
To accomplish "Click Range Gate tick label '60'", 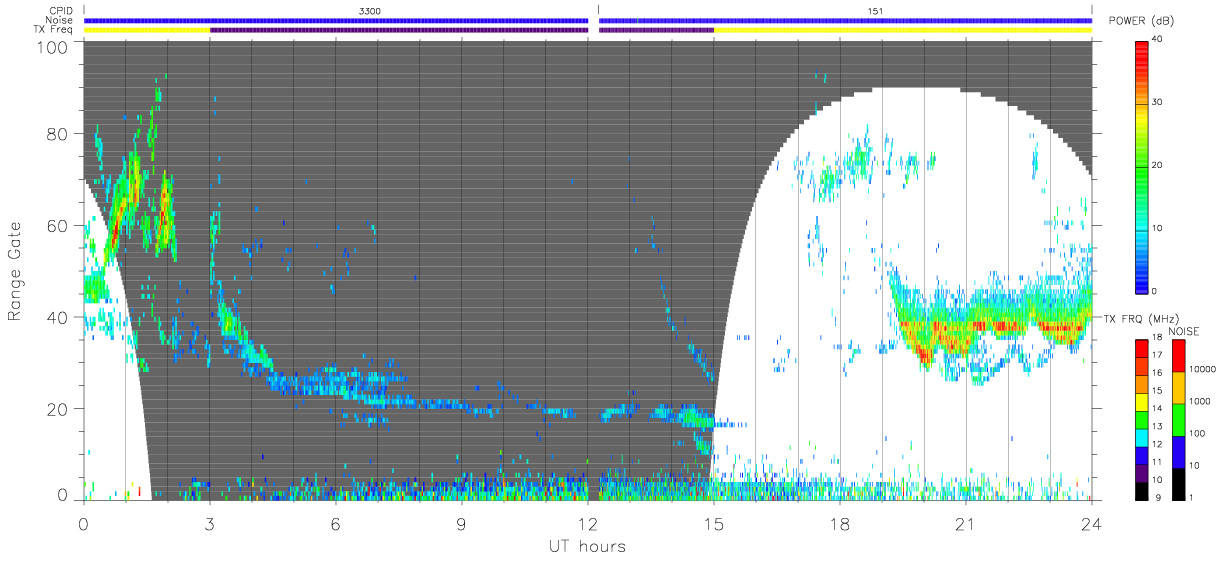I will coord(57,226).
